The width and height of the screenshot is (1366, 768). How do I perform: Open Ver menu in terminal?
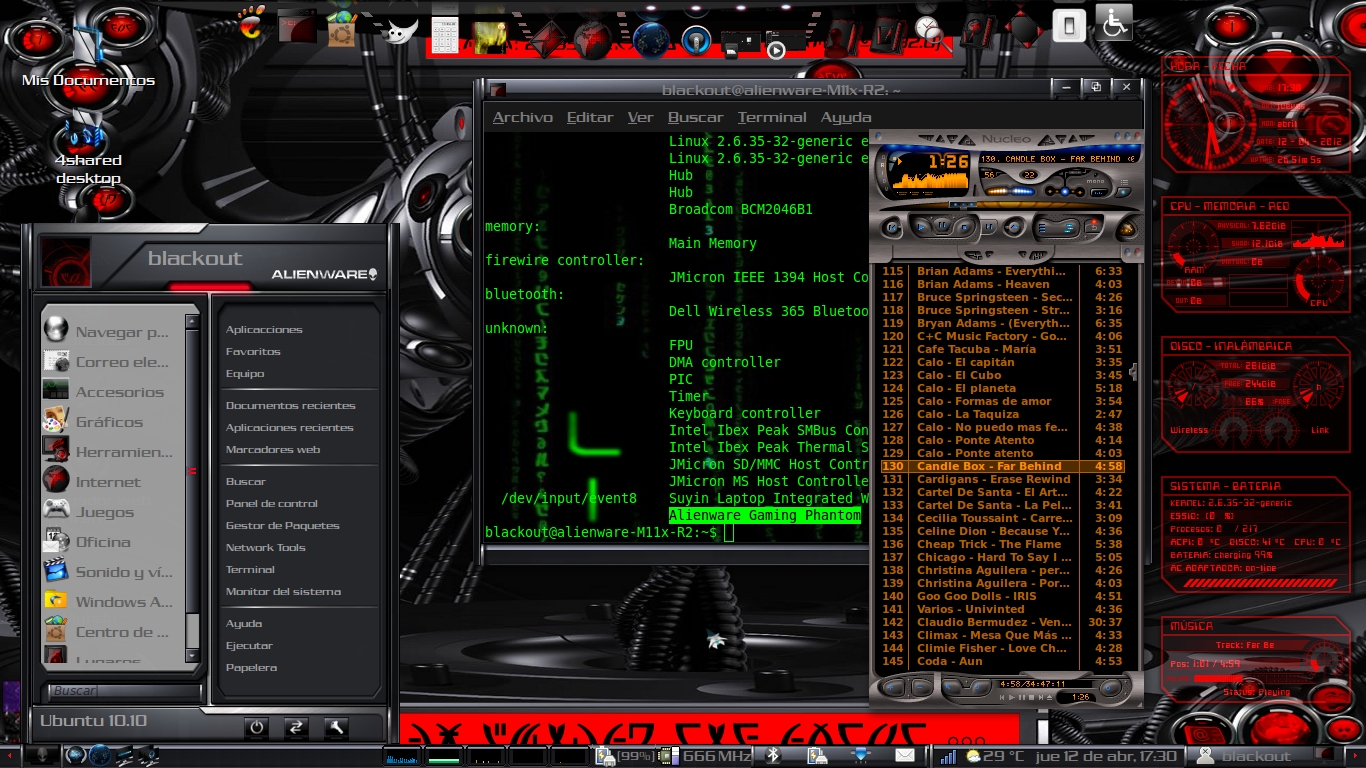click(x=640, y=117)
